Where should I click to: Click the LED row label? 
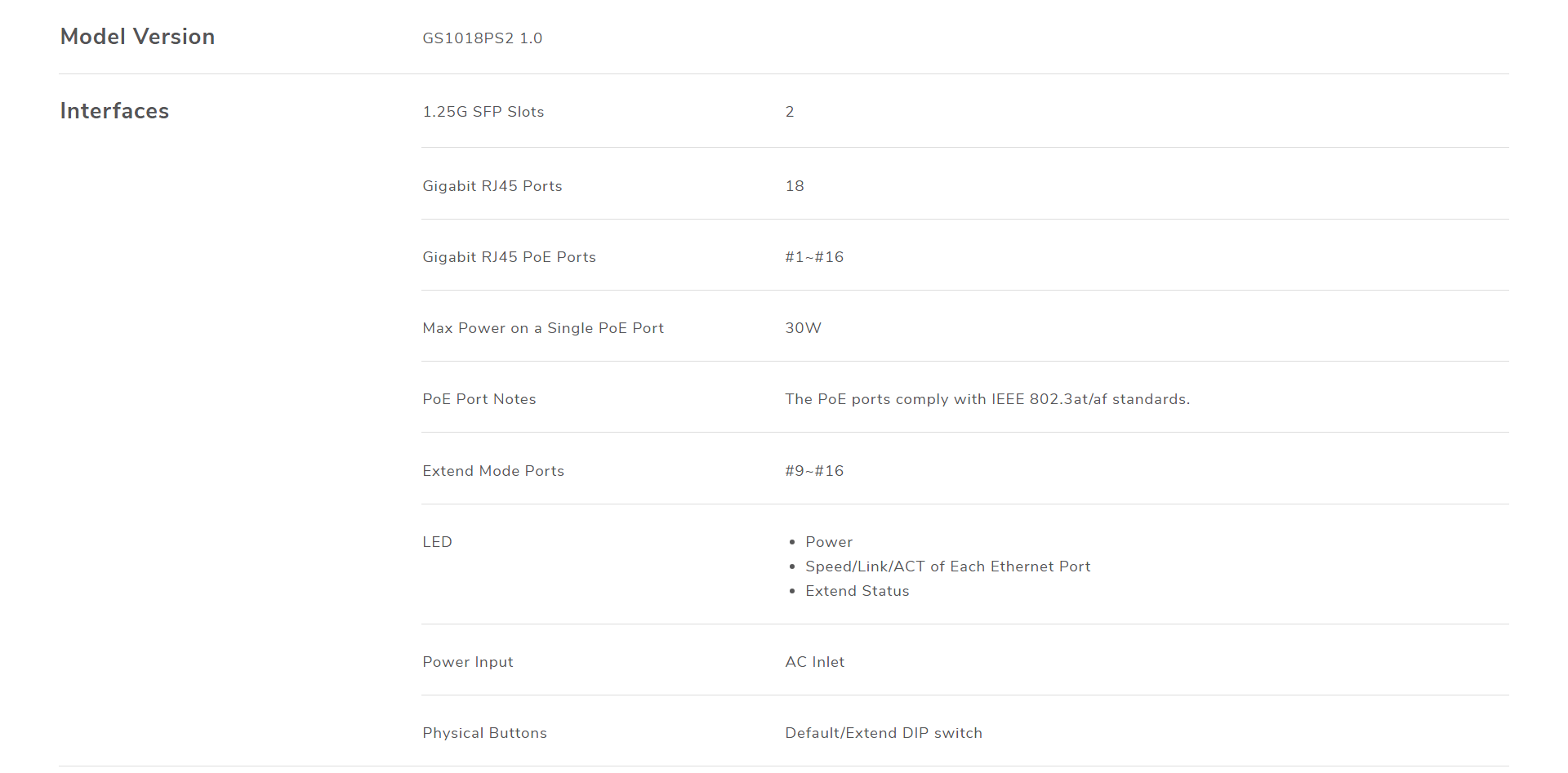(x=437, y=542)
